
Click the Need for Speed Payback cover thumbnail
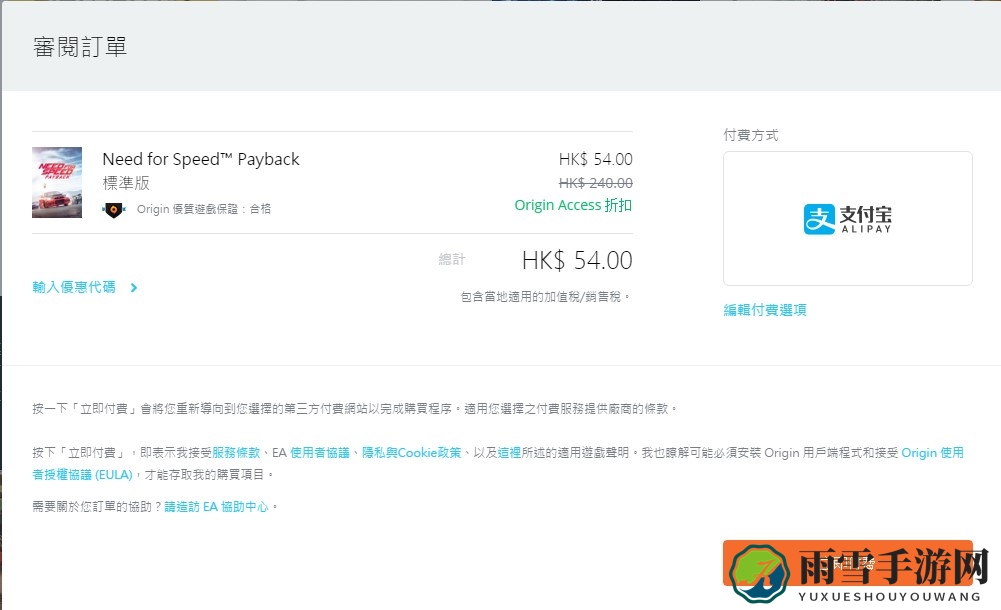(57, 182)
